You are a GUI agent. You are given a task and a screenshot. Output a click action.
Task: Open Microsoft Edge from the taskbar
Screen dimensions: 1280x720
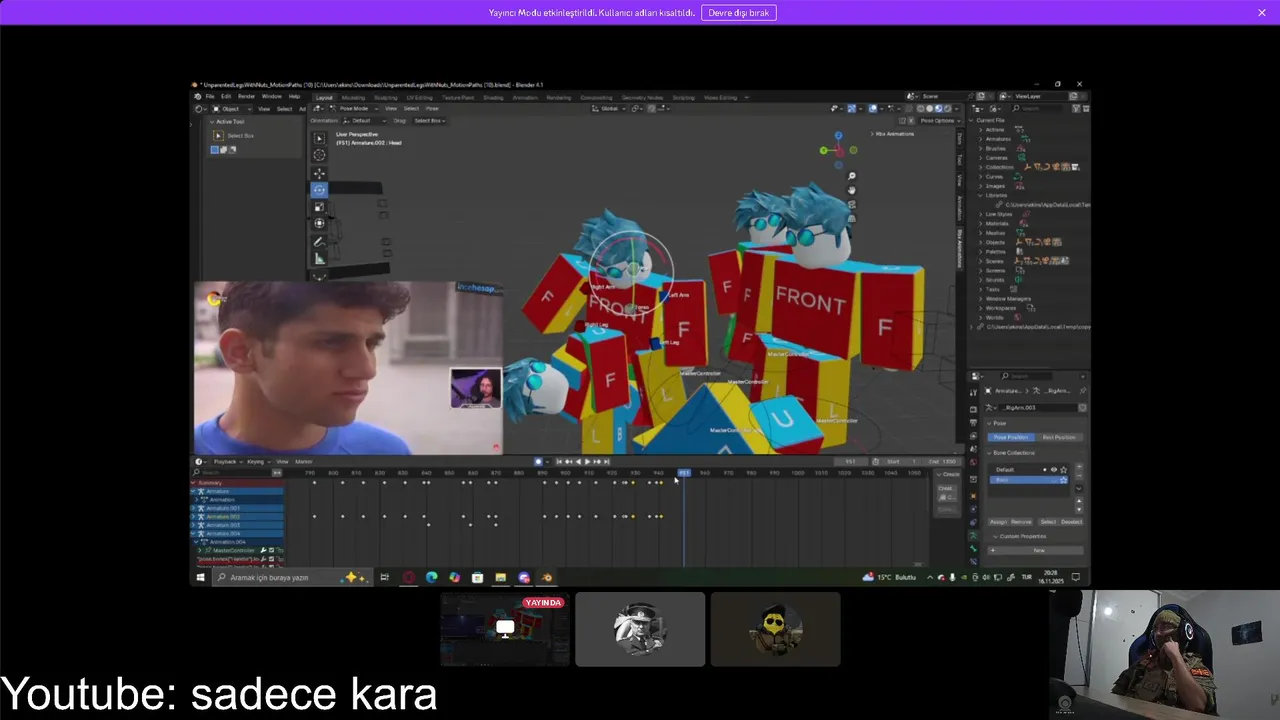point(431,577)
